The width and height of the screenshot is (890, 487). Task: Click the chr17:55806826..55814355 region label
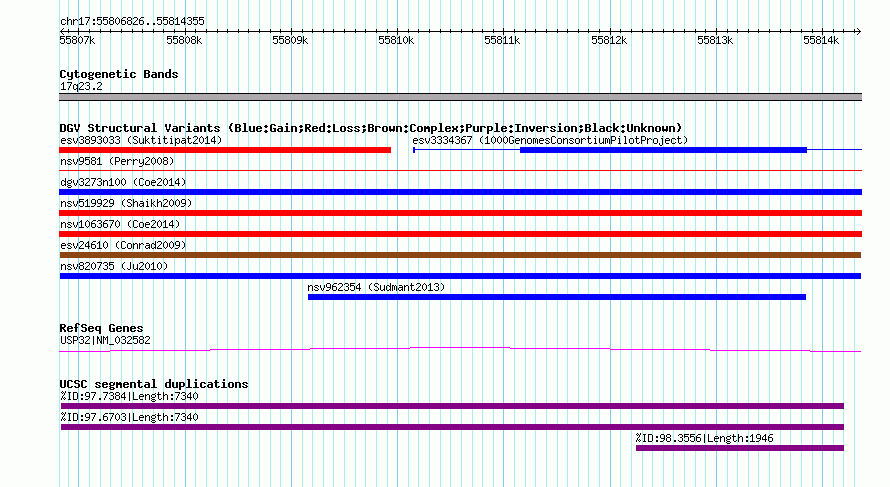click(132, 22)
